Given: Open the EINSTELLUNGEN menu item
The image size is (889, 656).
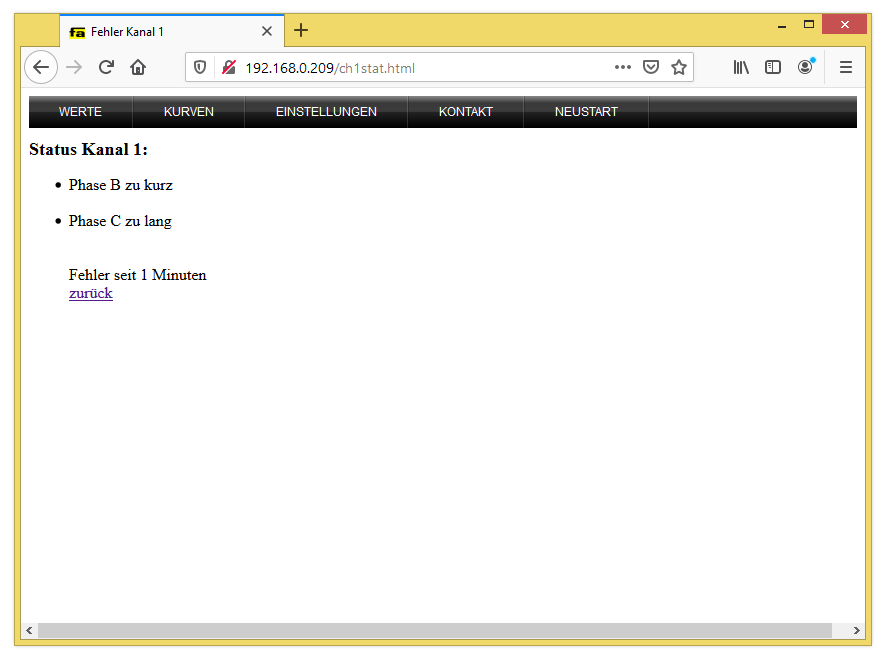Looking at the screenshot, I should click(326, 112).
